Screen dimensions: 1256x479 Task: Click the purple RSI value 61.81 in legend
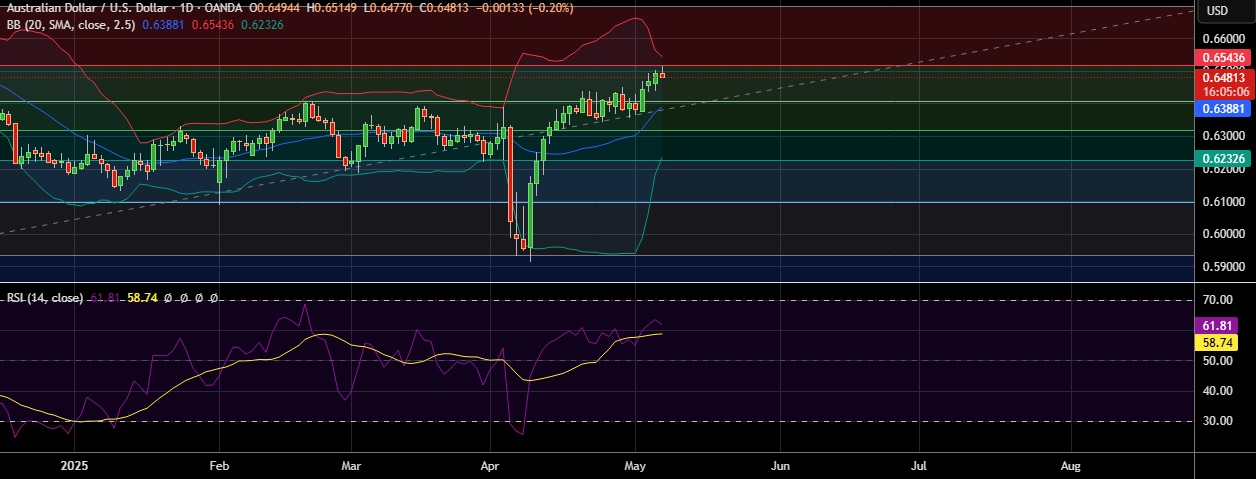click(105, 298)
